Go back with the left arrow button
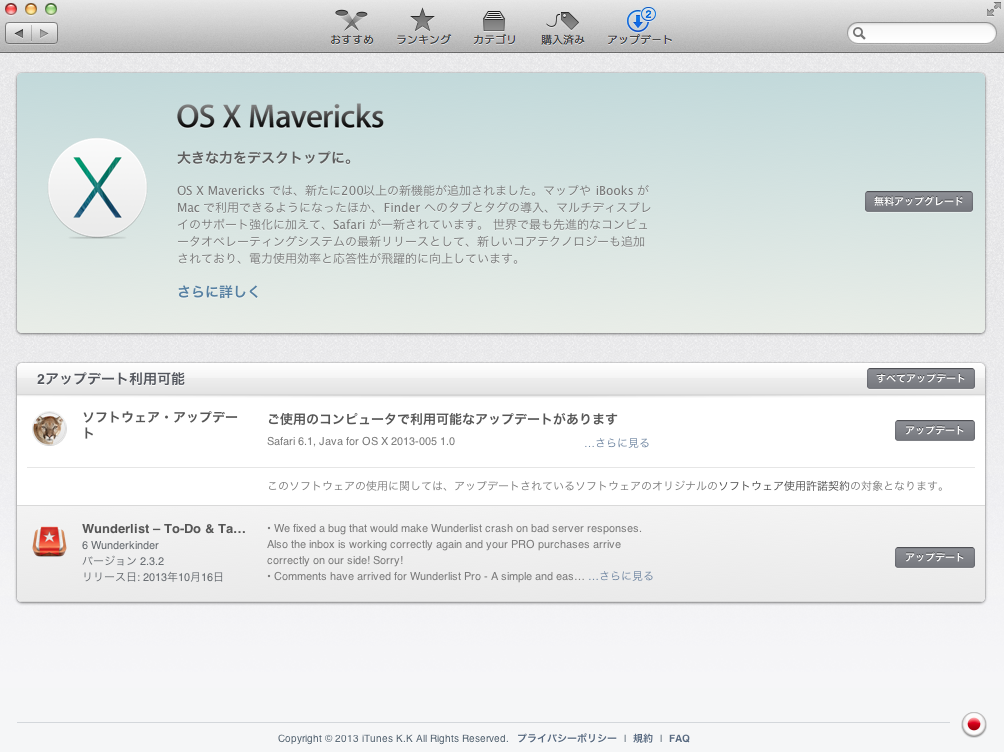The width and height of the screenshot is (1004, 752). [x=19, y=33]
